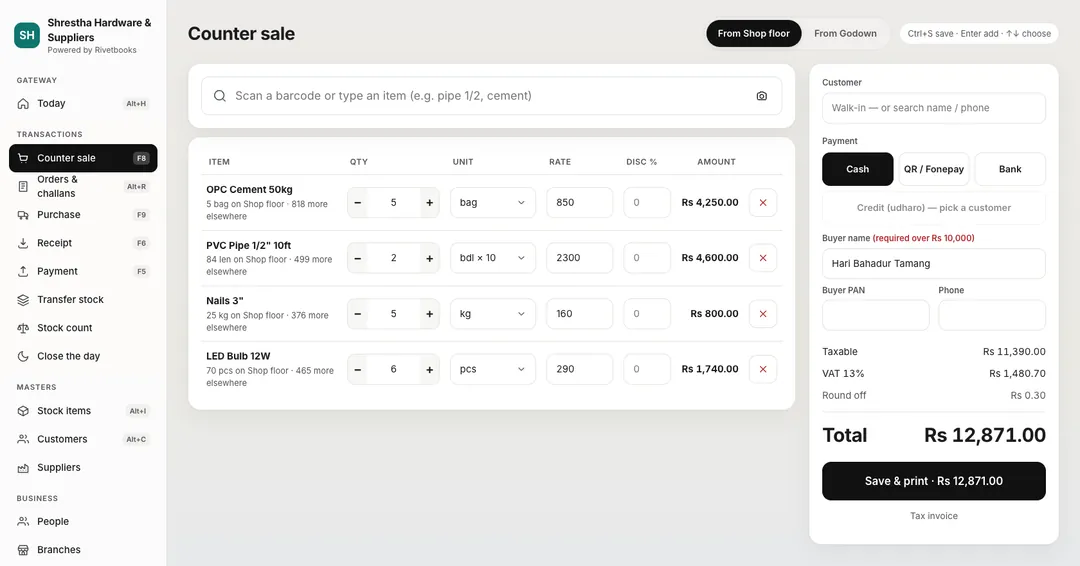Open unit dropdown showing pcs
This screenshot has width=1080, height=566.
tap(492, 369)
